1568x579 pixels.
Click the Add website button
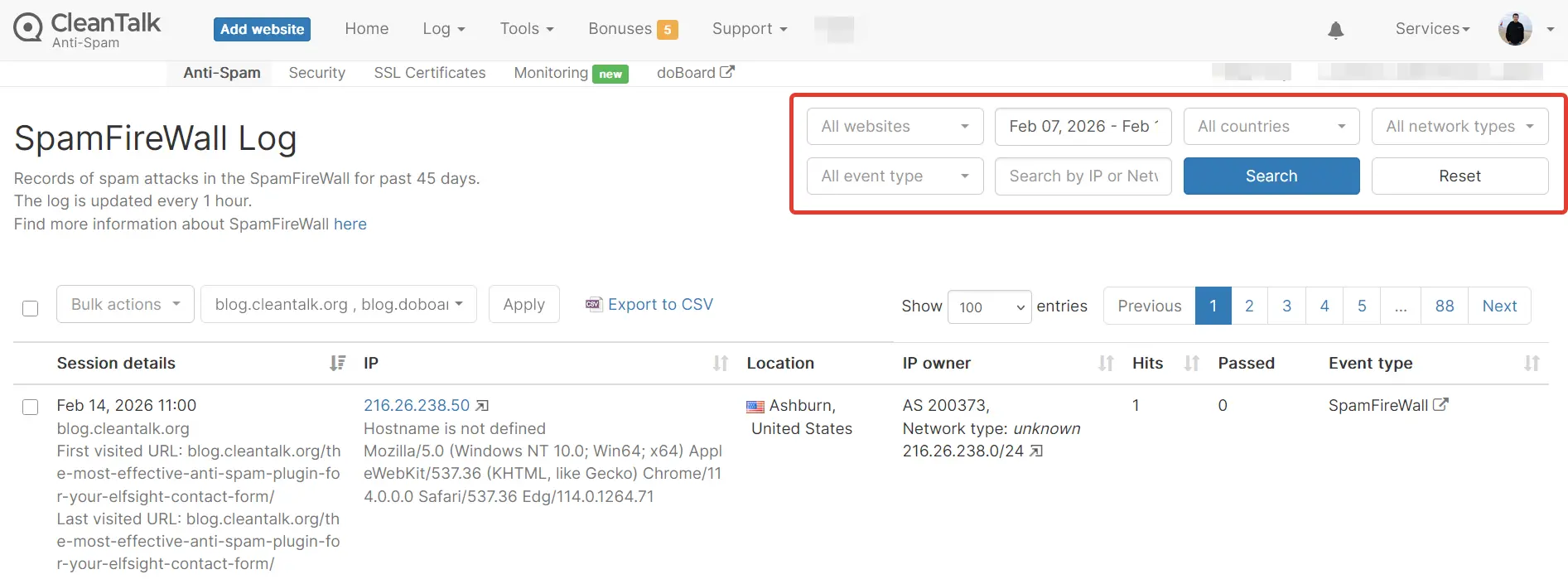click(x=262, y=29)
